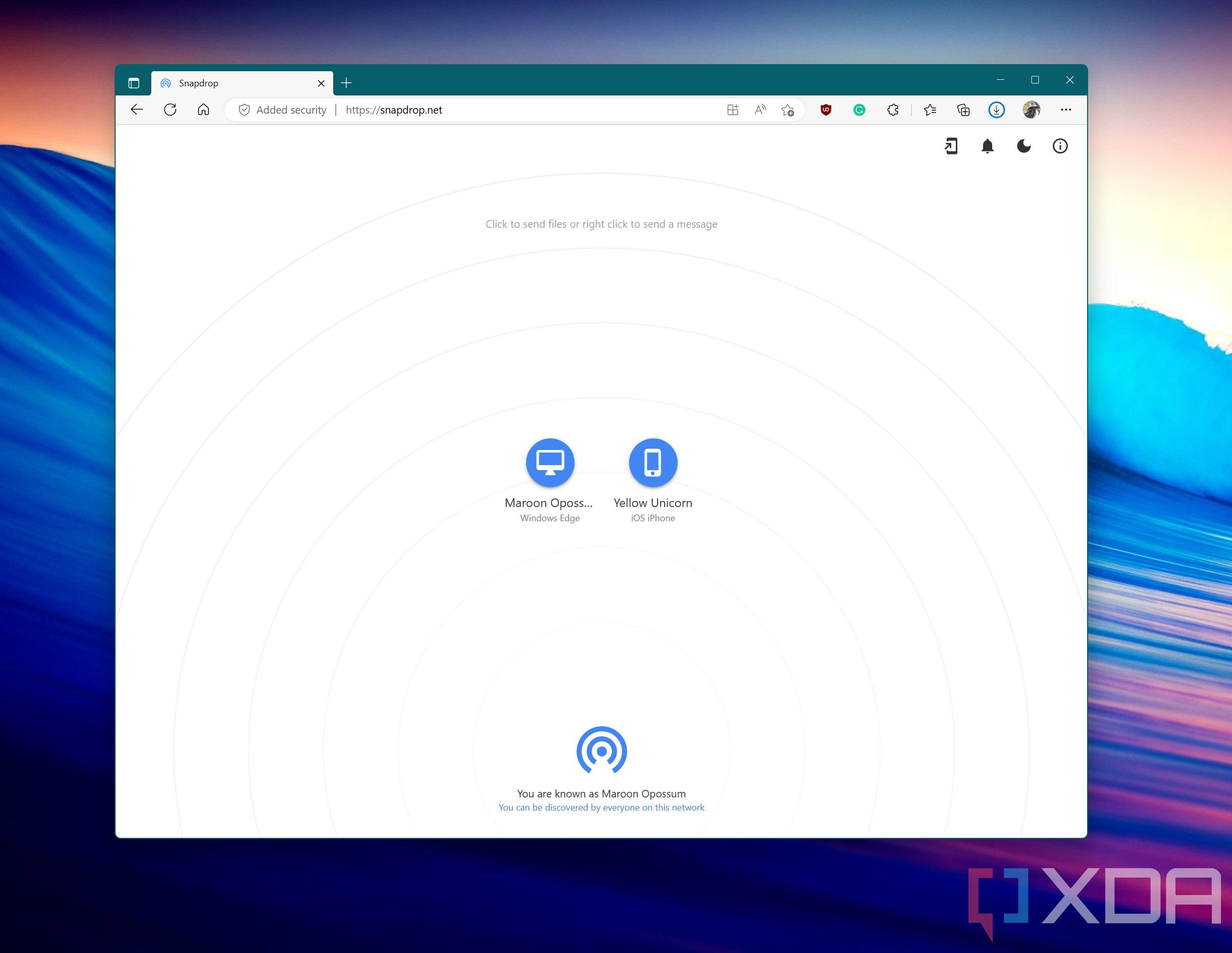Open the Collections panel
Viewport: 1232px width, 953px height.
[963, 110]
